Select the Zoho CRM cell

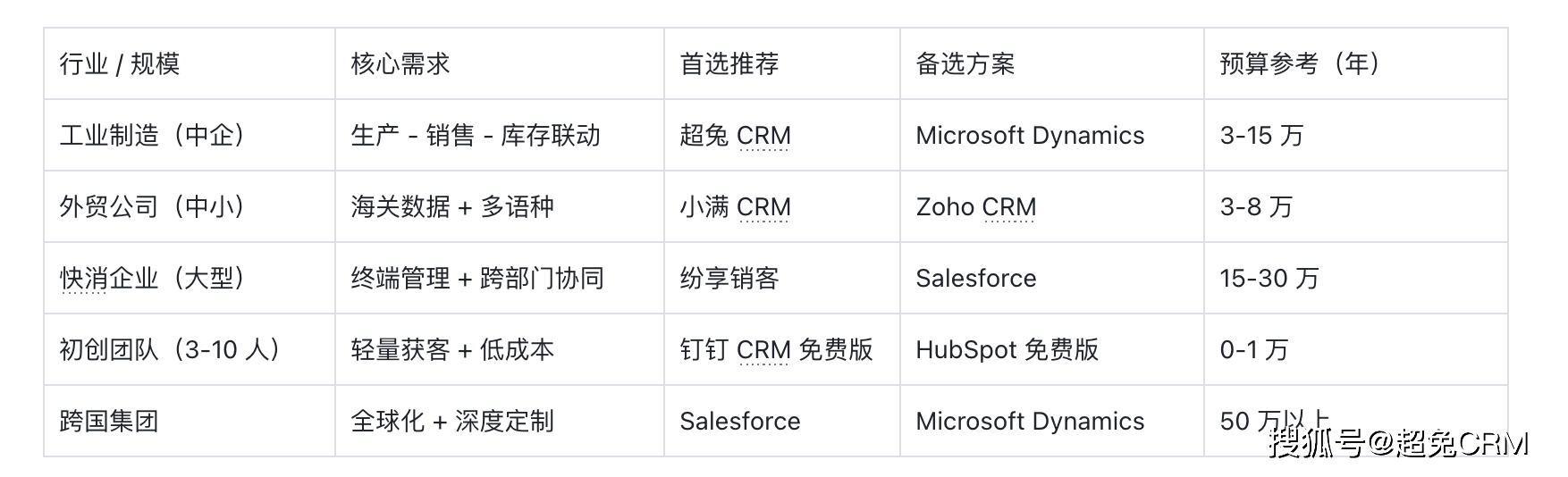pos(976,207)
